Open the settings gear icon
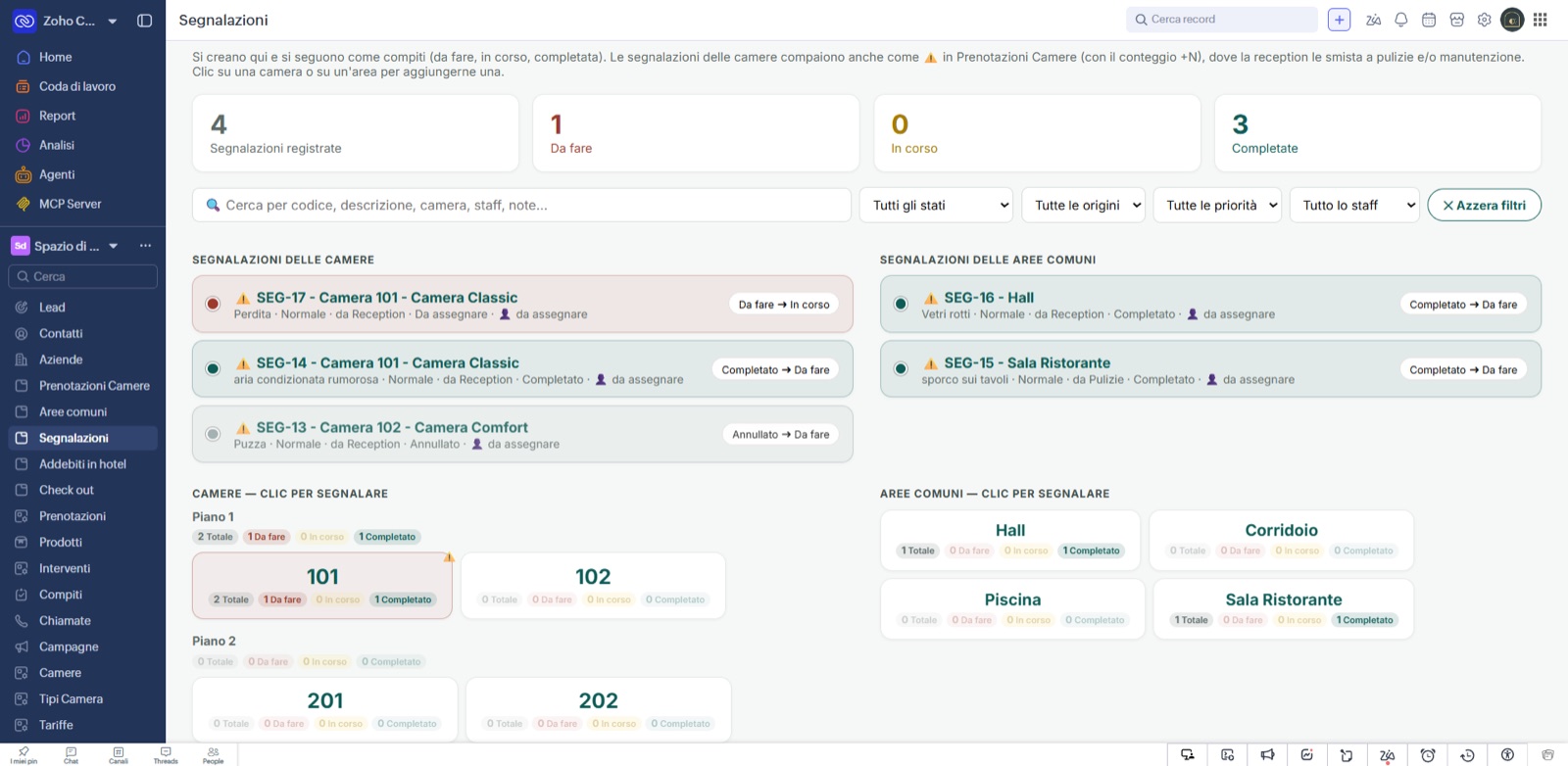This screenshot has height=766, width=1568. pyautogui.click(x=1484, y=20)
